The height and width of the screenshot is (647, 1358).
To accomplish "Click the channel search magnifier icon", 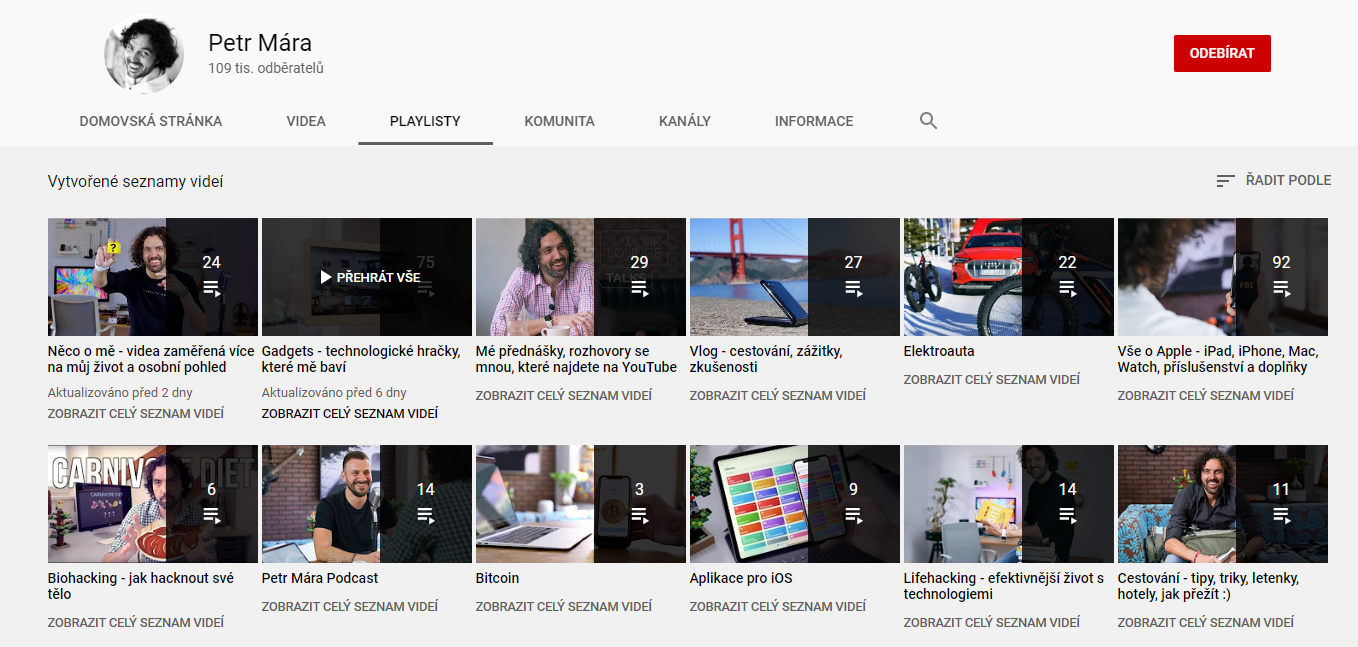I will point(928,121).
